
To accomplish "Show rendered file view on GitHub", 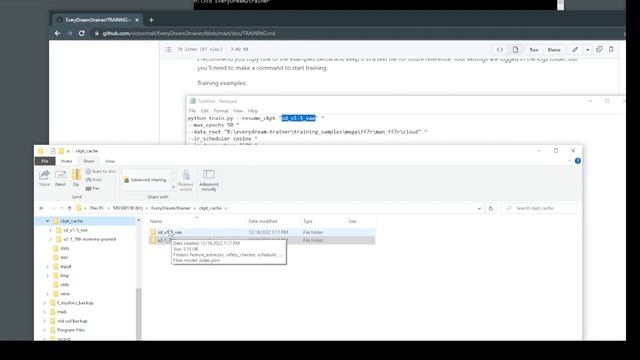I will [516, 49].
